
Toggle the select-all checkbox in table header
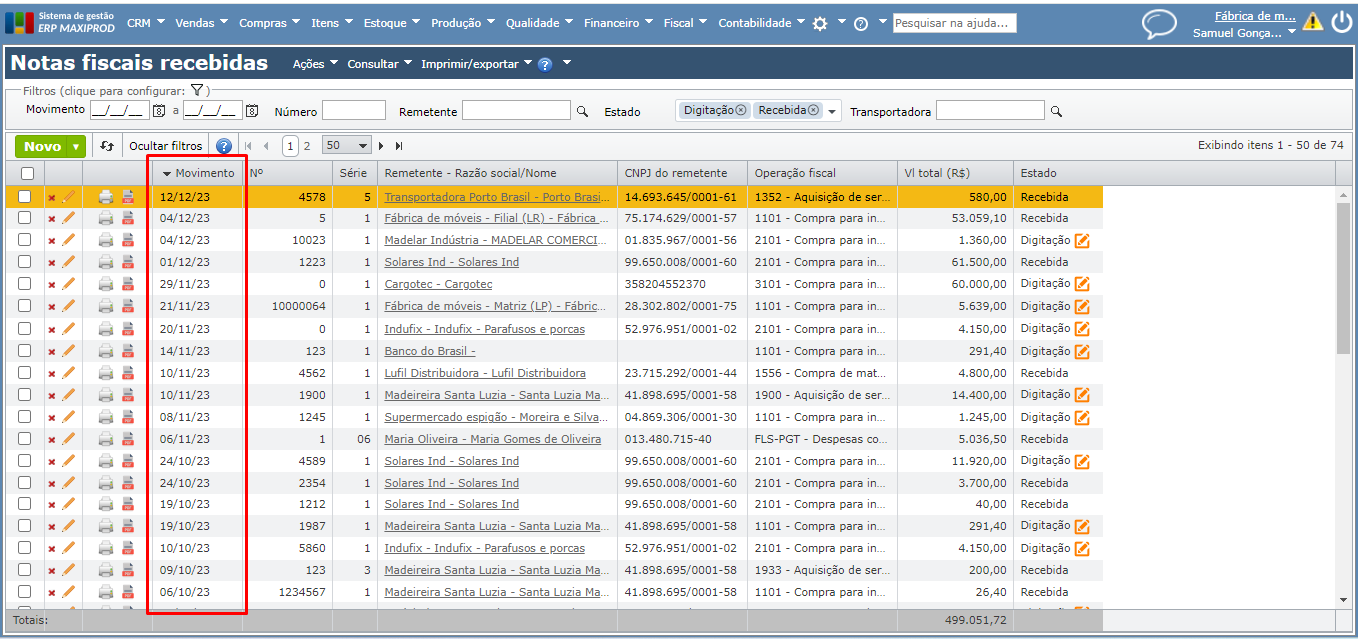[27, 173]
